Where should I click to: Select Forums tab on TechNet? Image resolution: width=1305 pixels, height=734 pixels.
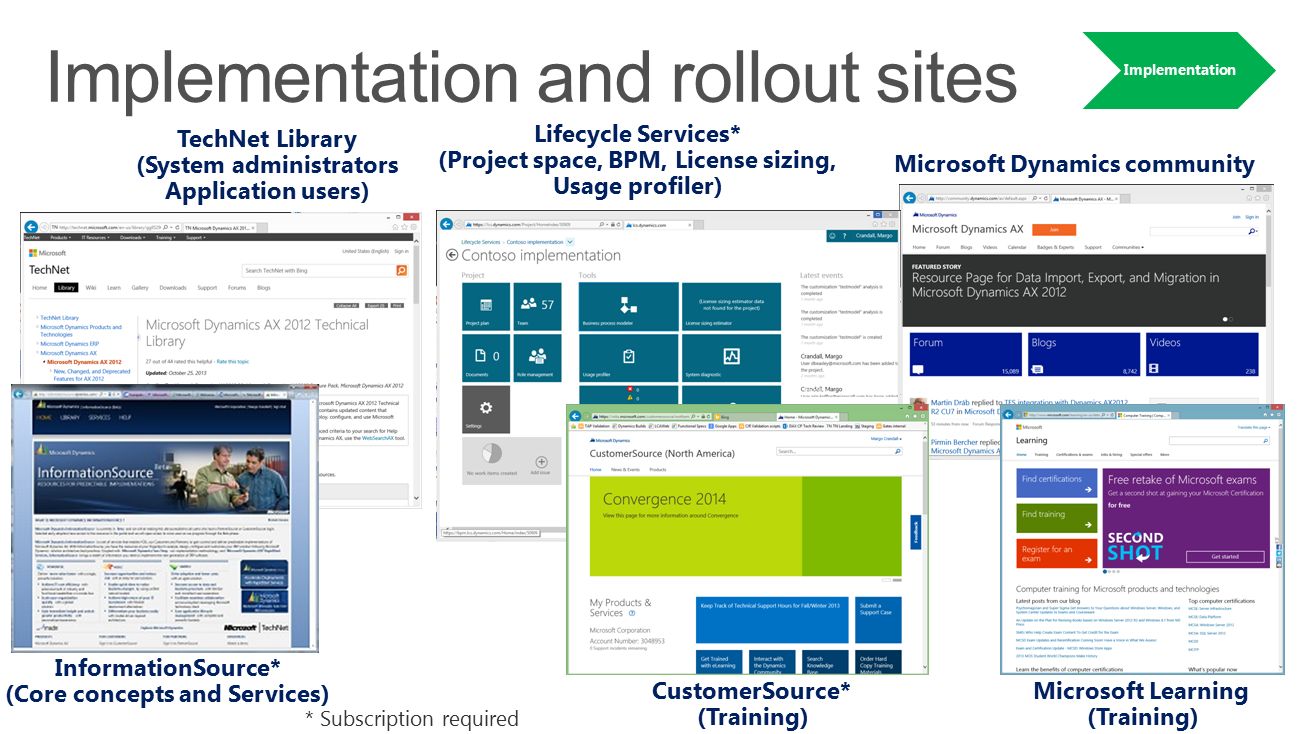tap(237, 288)
